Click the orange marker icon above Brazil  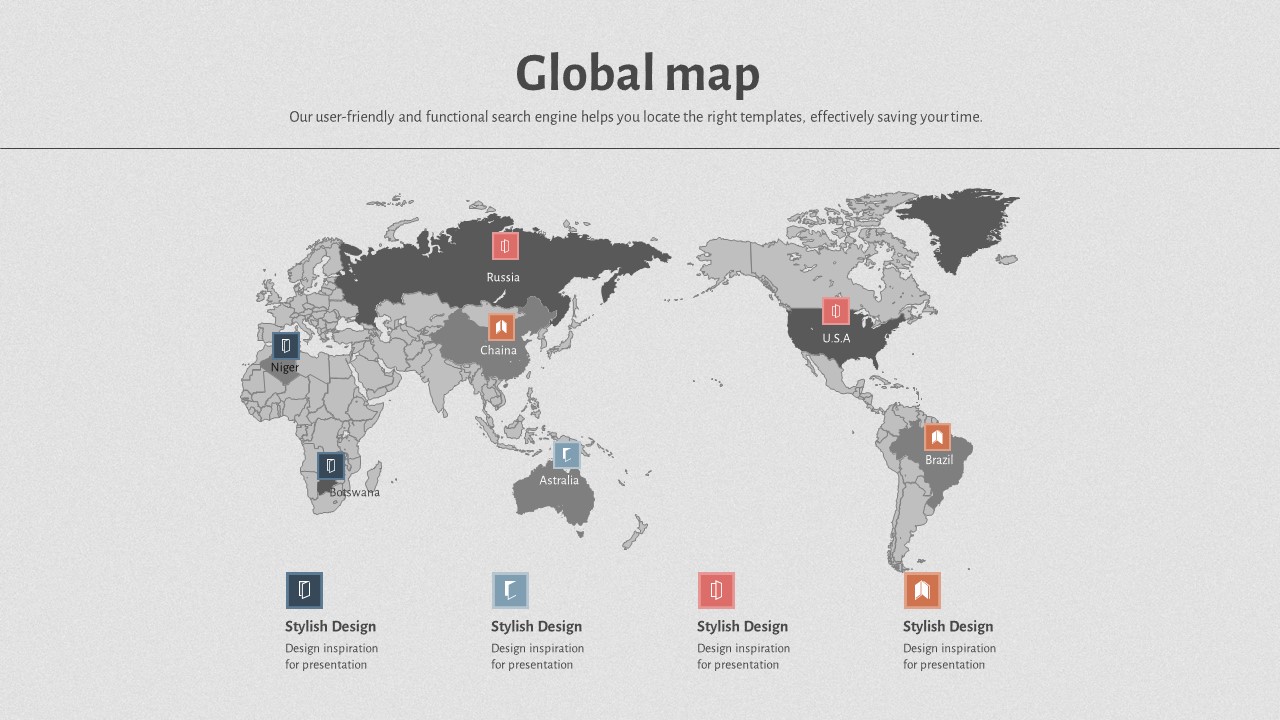click(937, 437)
